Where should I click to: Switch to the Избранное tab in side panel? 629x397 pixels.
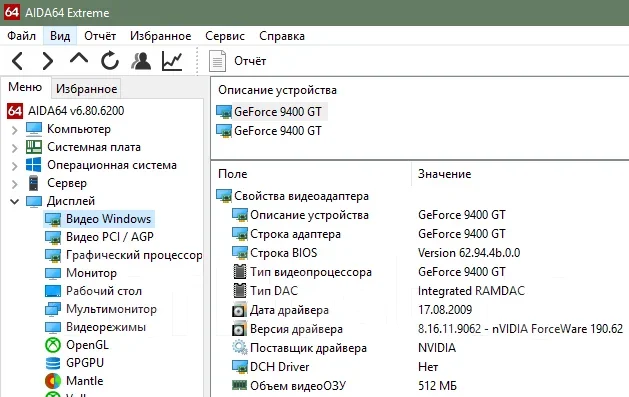coord(86,89)
